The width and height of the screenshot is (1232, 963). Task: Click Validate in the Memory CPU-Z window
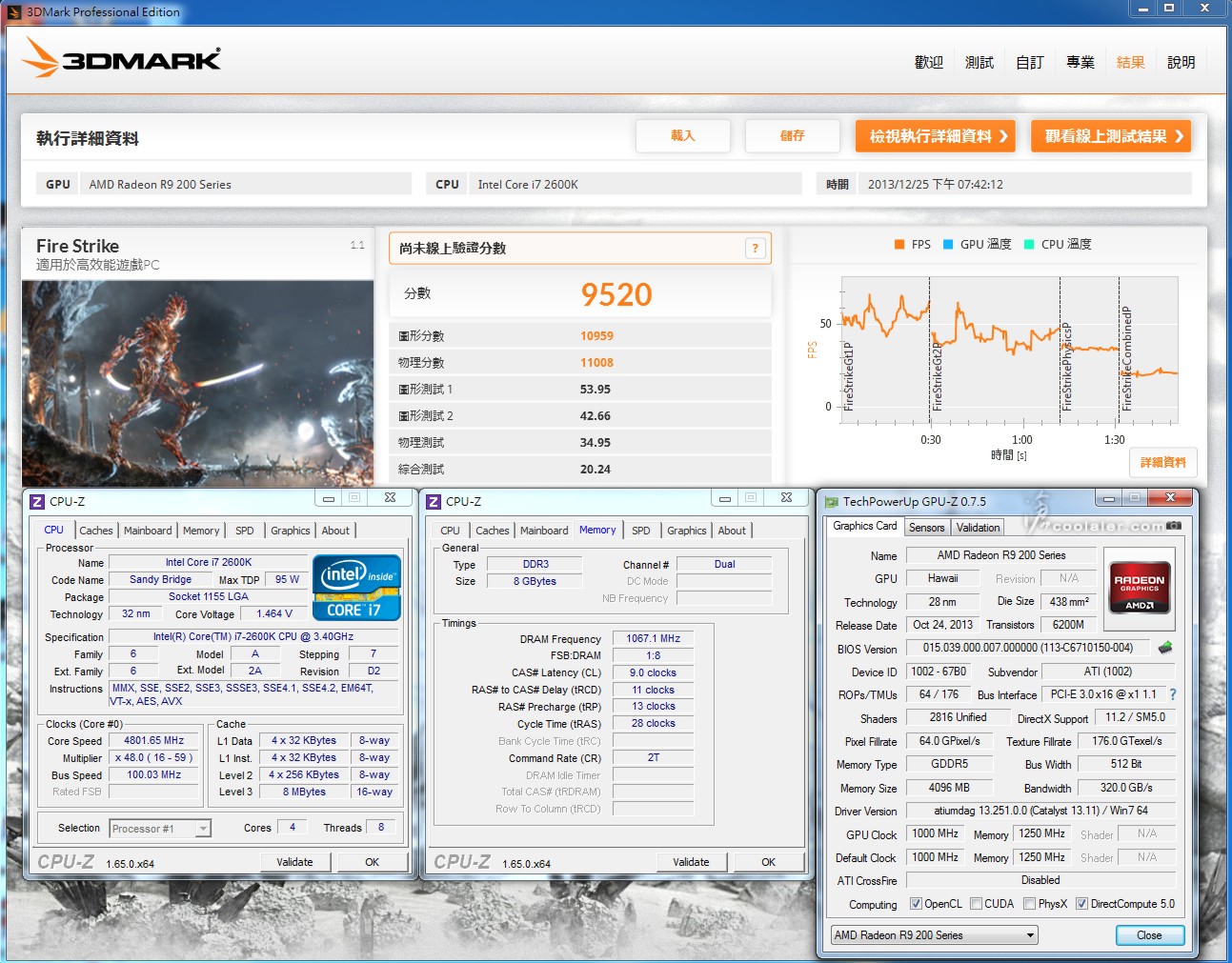pos(692,862)
